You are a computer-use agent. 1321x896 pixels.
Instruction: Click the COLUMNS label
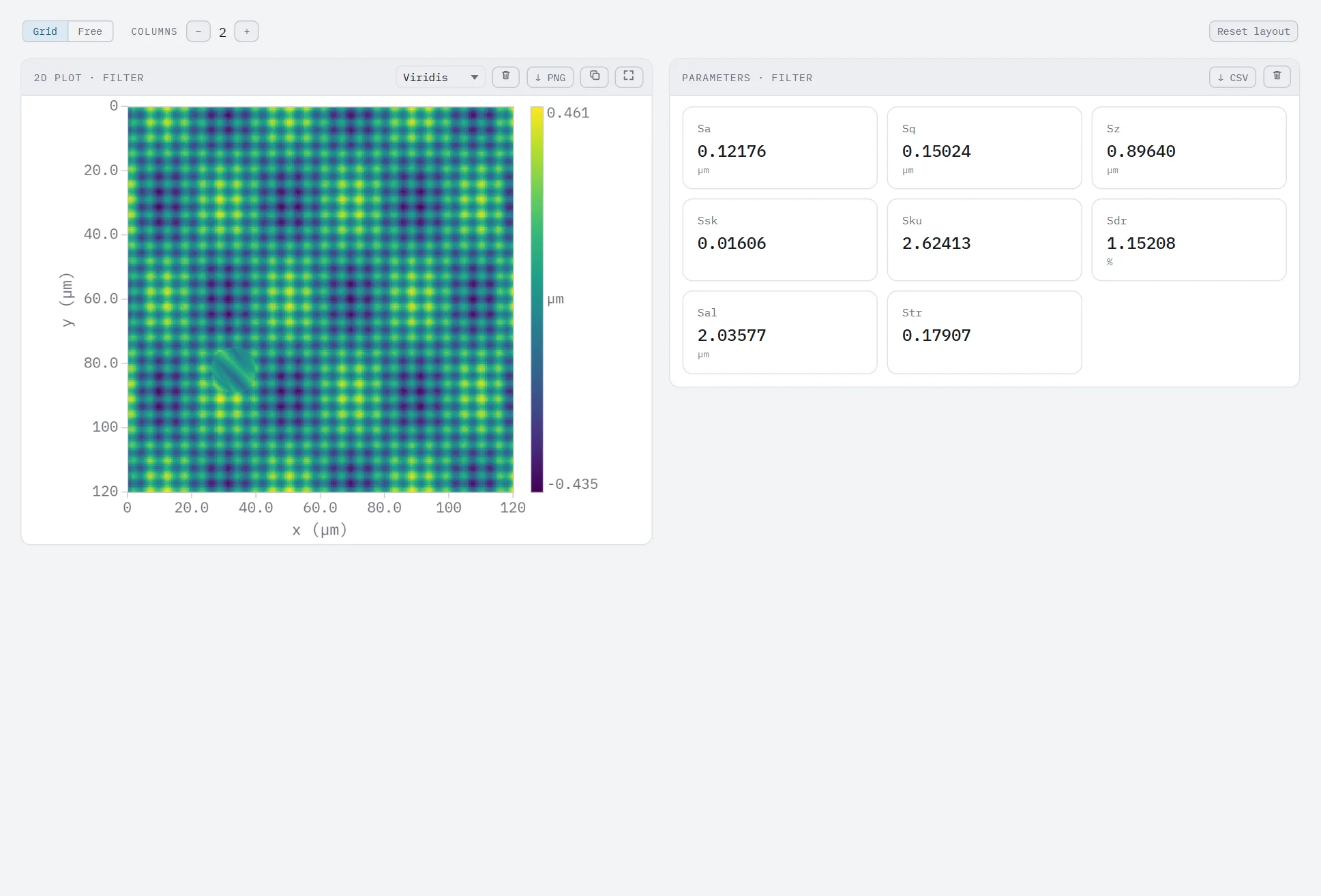tap(154, 31)
